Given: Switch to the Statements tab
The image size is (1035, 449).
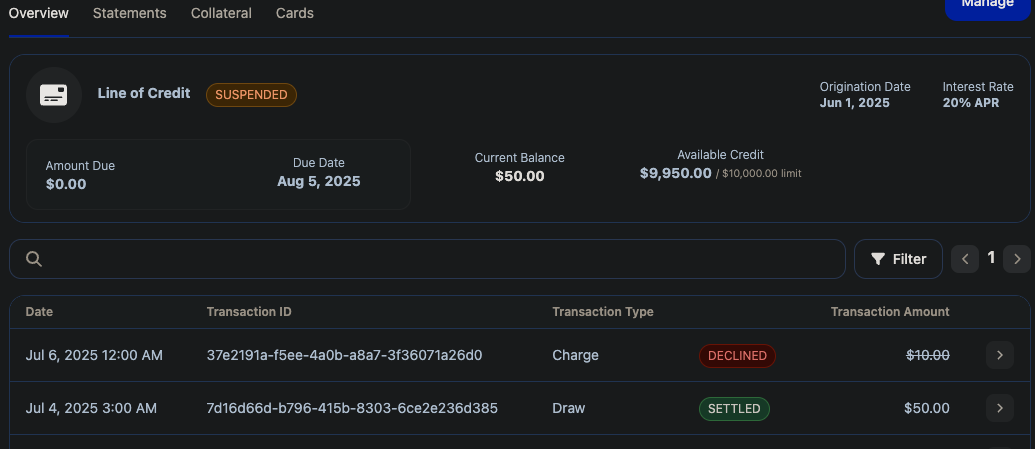Looking at the screenshot, I should (x=129, y=13).
